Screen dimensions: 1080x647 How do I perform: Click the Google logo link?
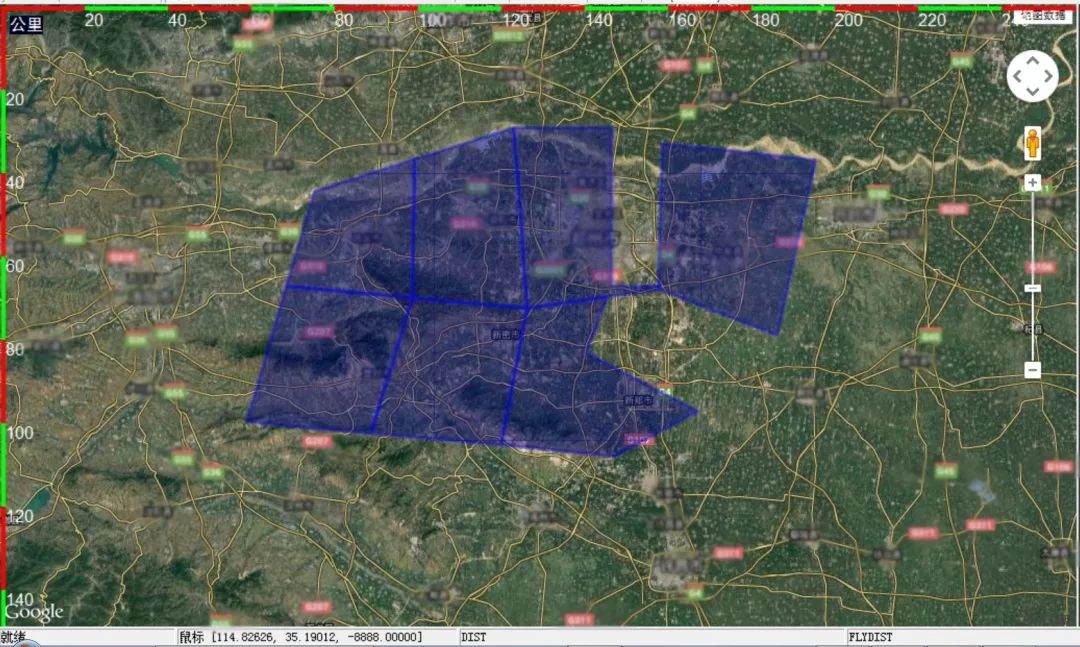[x=34, y=611]
